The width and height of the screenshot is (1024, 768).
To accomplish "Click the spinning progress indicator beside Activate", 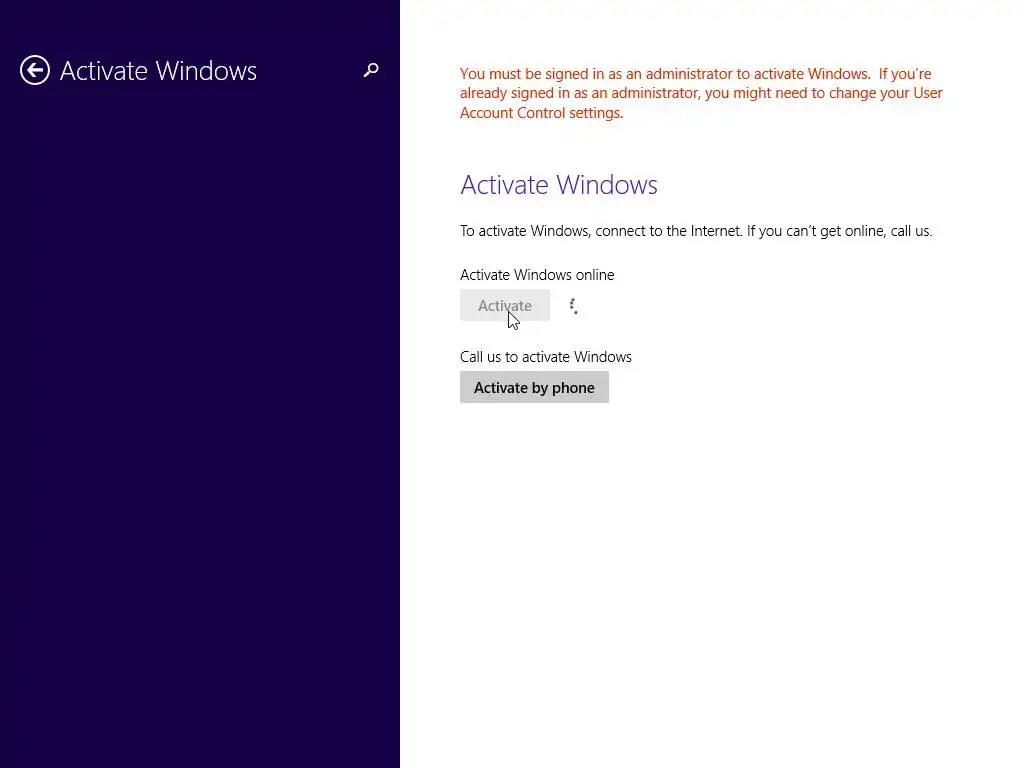I will [x=573, y=306].
